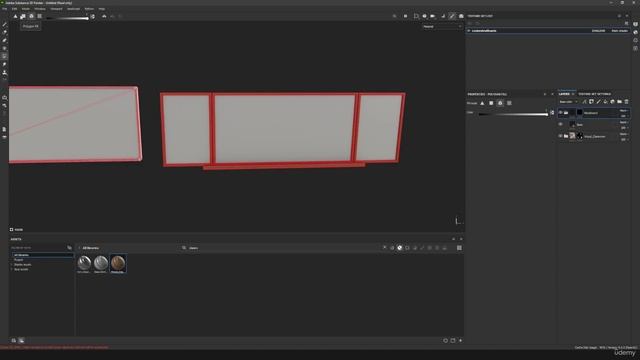Open the Mode menu
This screenshot has height=360, width=640.
[25, 9]
